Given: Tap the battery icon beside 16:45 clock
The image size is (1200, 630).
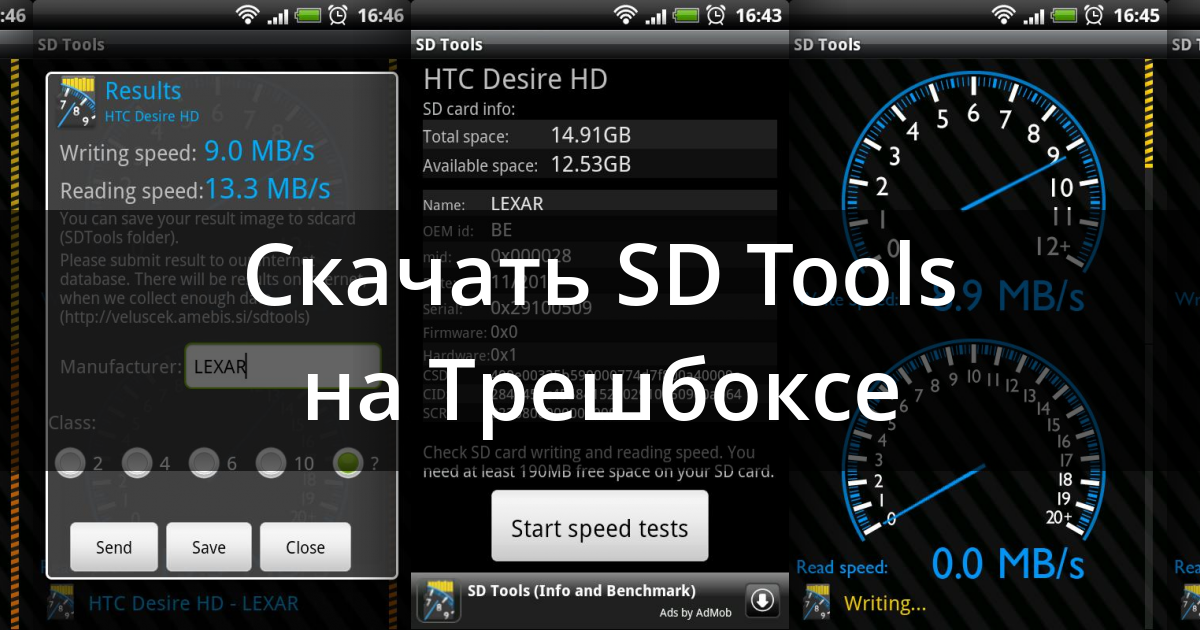Looking at the screenshot, I should pos(1062,15).
